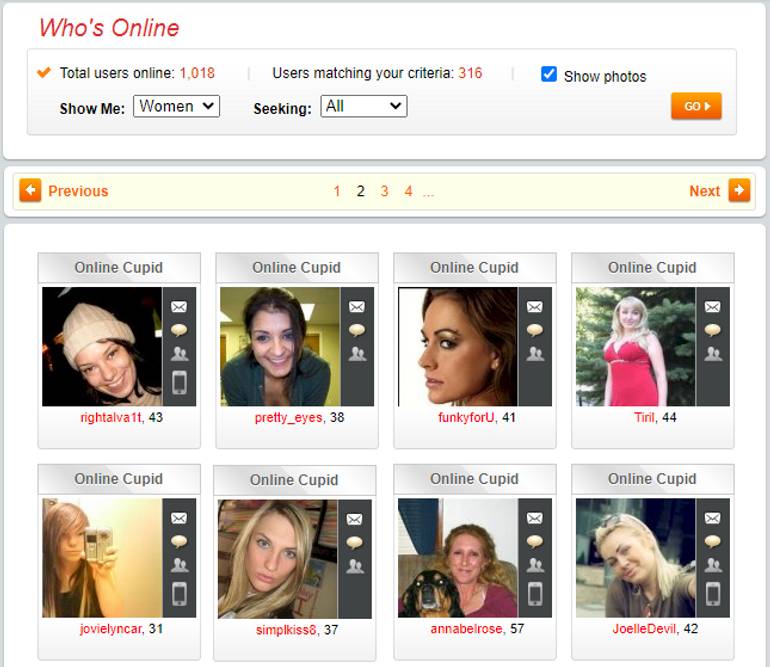The image size is (770, 667).
Task: Click simplkiss8 profile photo
Action: [277, 559]
